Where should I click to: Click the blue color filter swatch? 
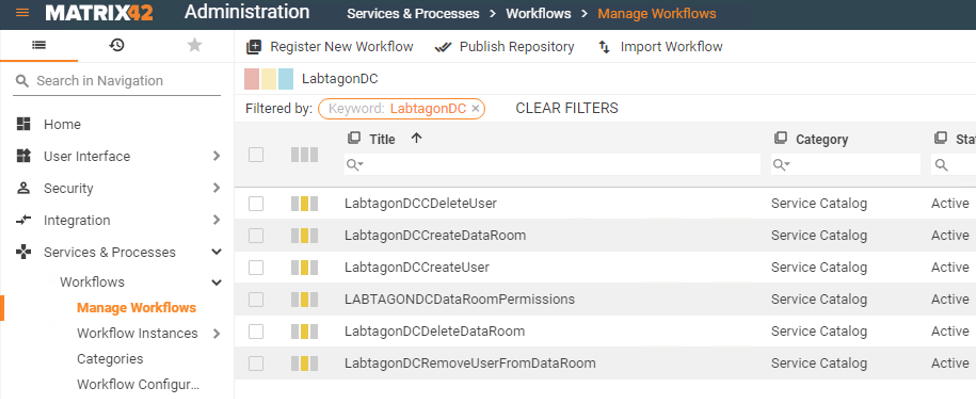coord(286,79)
